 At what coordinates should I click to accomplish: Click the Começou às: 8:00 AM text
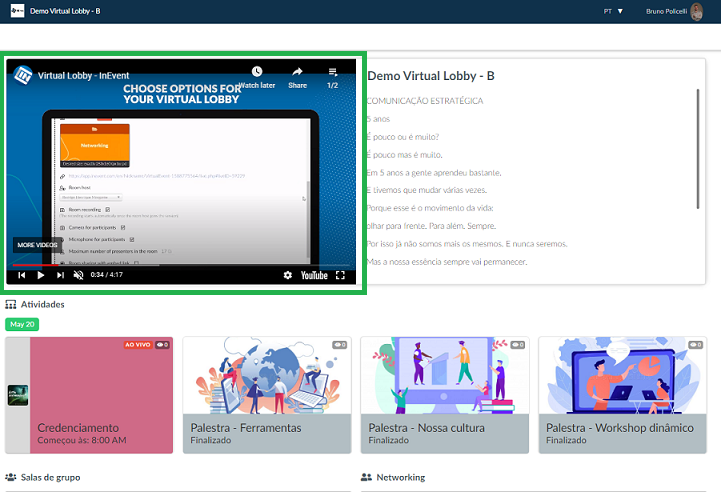coord(82,441)
